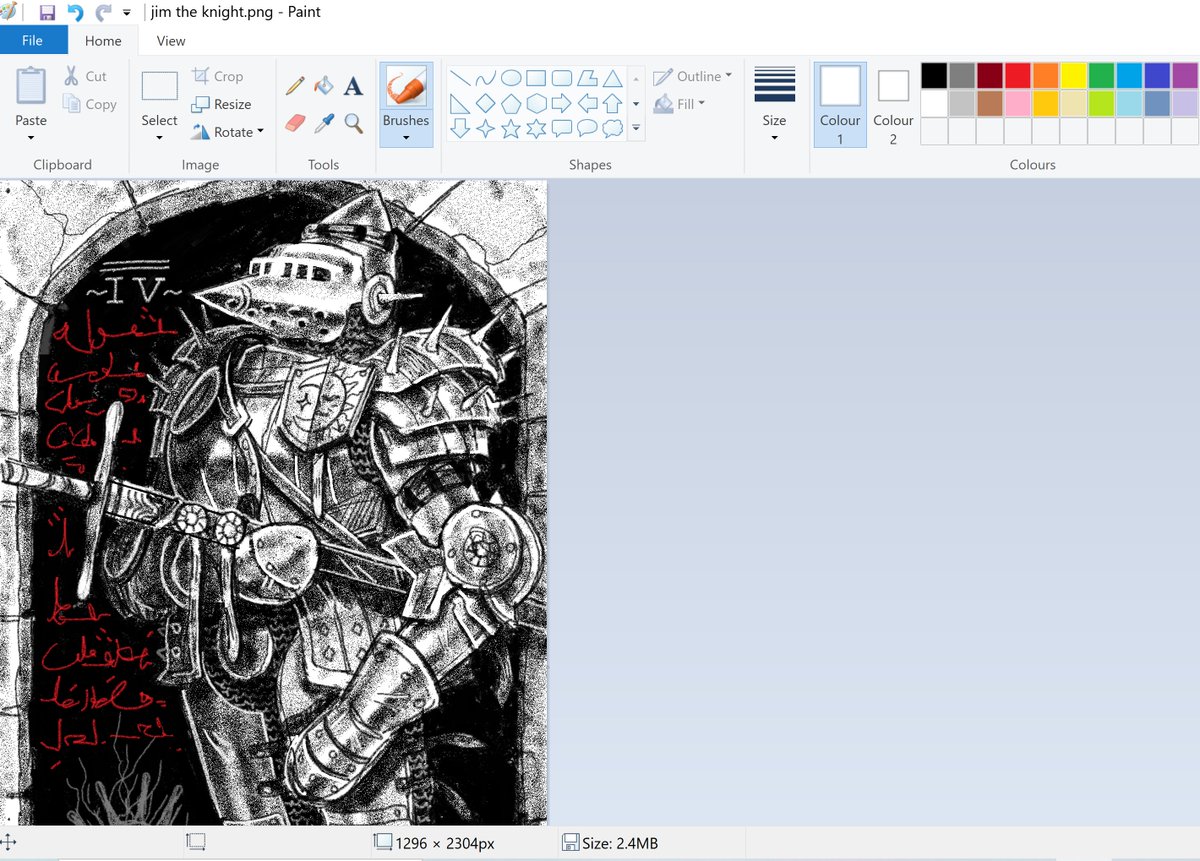
Task: Open the Size thickness dropdown
Action: tap(774, 105)
